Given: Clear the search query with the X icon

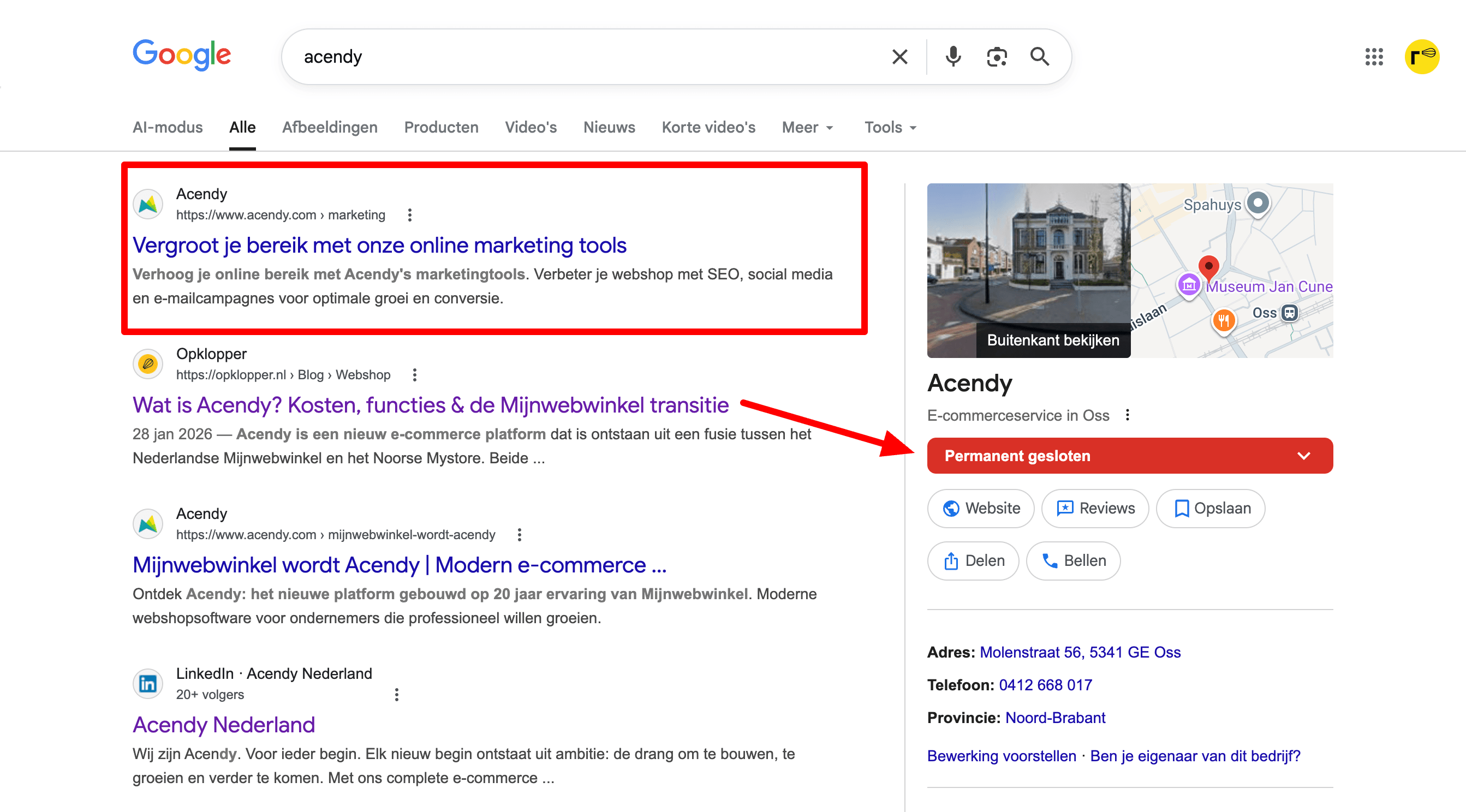Looking at the screenshot, I should [899, 57].
